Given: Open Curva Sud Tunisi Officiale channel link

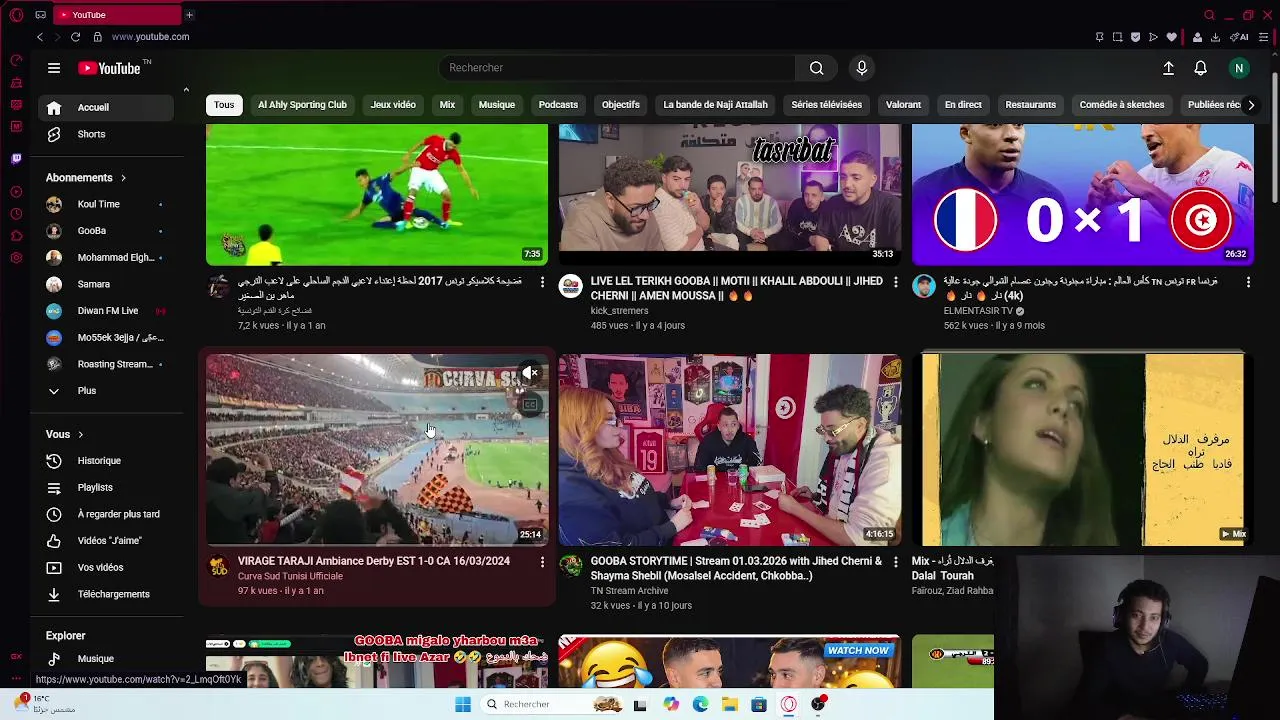Looking at the screenshot, I should [x=290, y=576].
